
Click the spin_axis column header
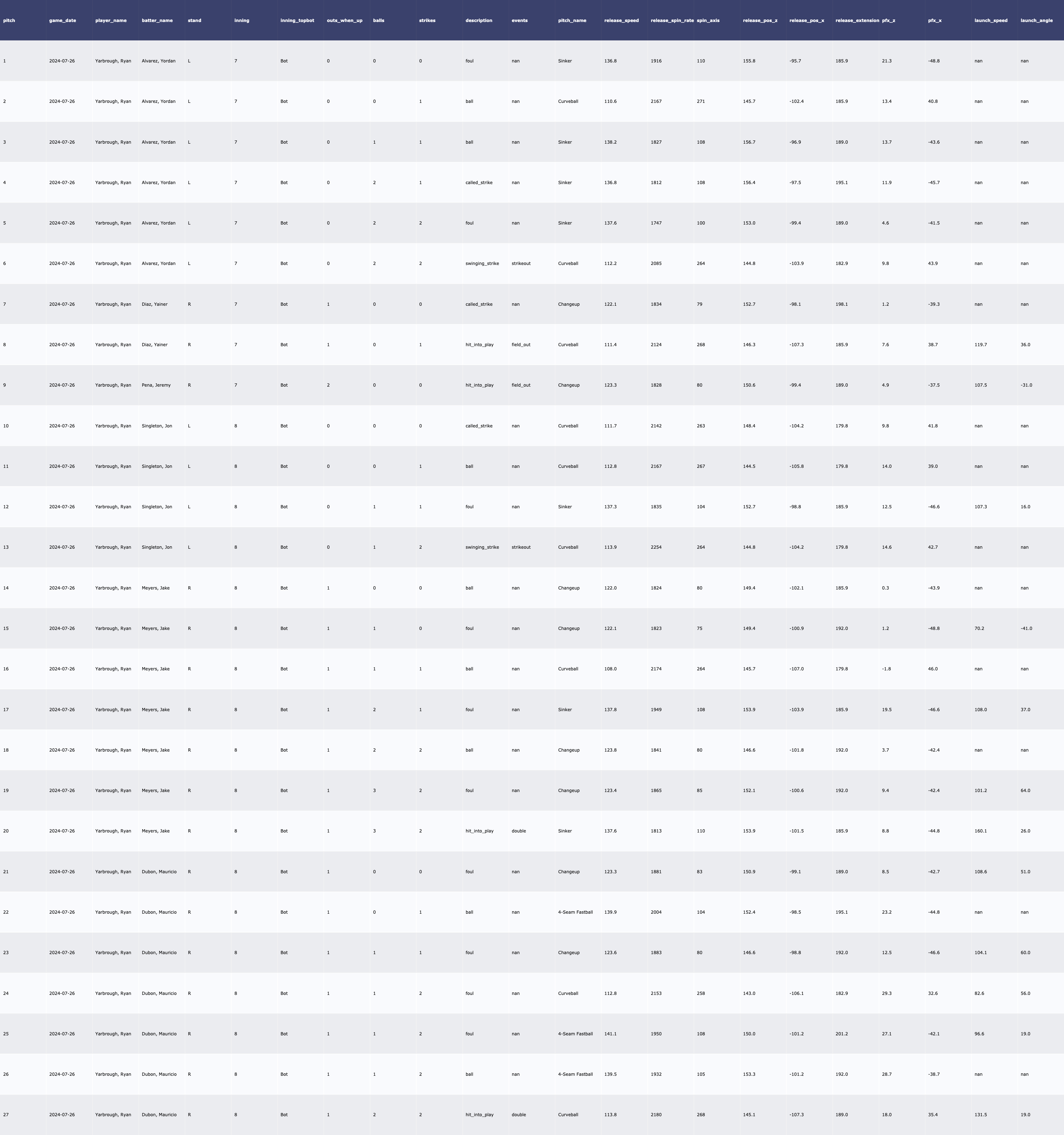708,21
